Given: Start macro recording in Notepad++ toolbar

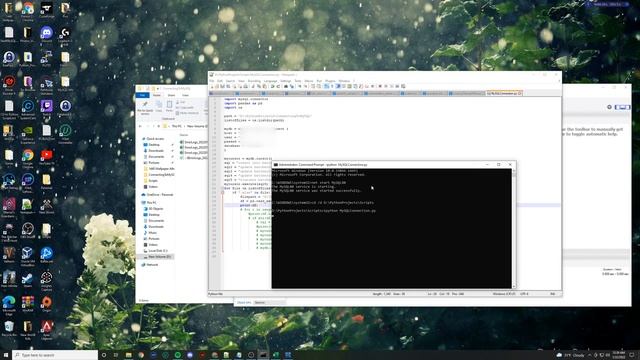Looking at the screenshot, I should 380,87.
